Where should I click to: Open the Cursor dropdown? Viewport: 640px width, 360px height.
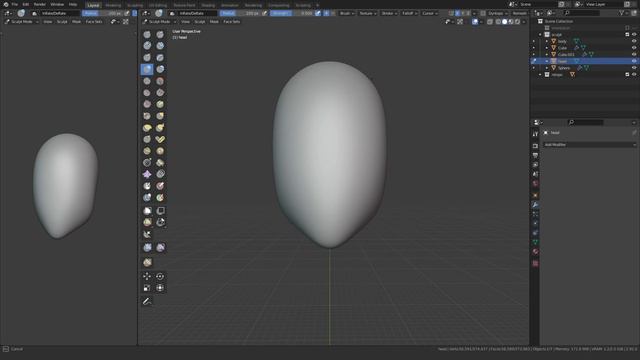[x=429, y=13]
